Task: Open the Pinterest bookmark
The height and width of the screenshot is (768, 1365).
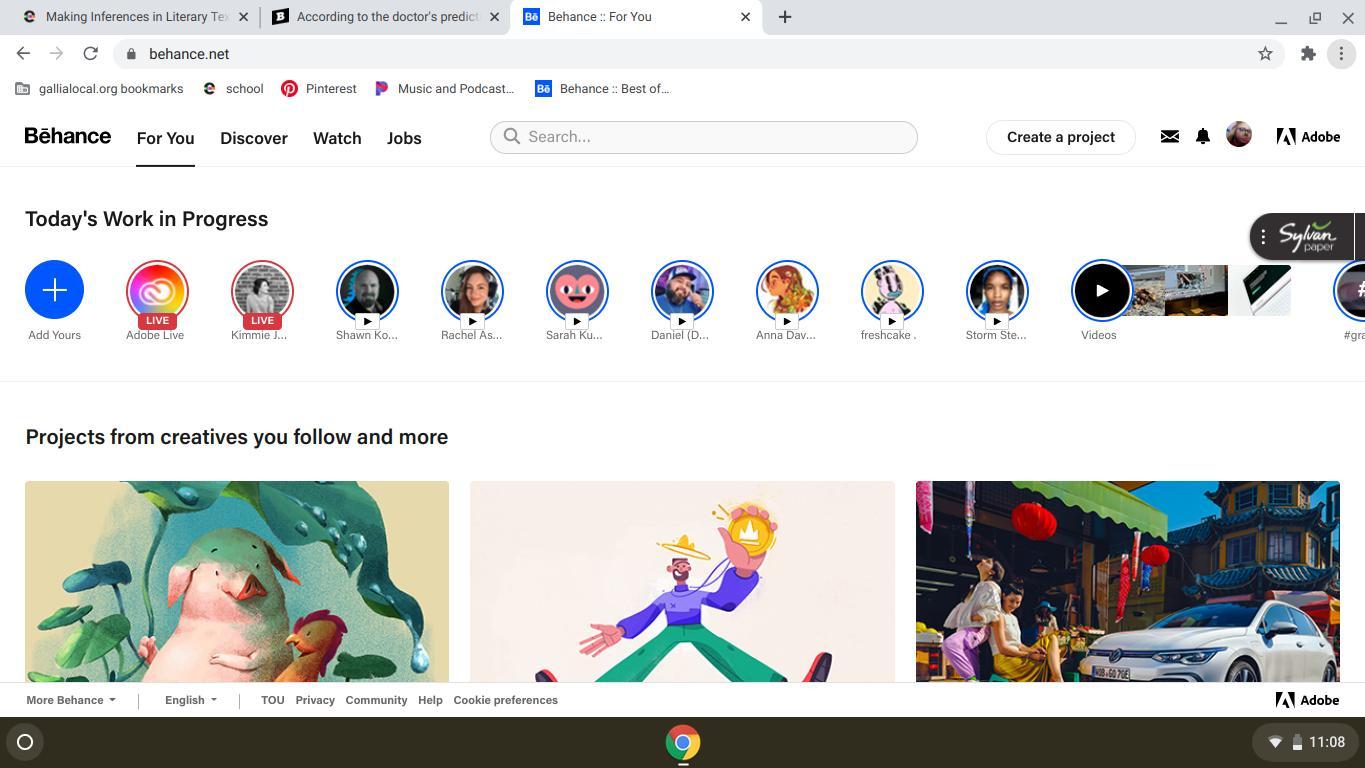Action: (x=319, y=89)
